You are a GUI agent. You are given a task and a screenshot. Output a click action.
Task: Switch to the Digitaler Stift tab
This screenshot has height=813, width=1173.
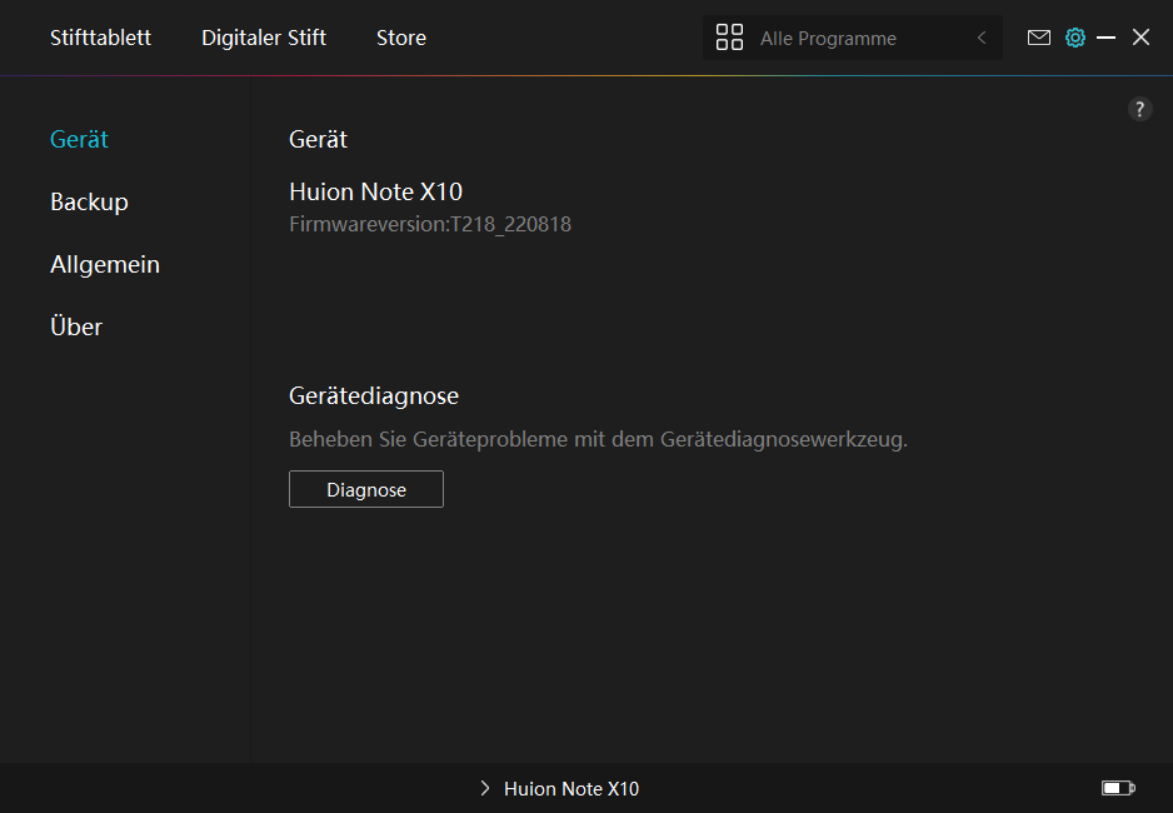(x=263, y=37)
